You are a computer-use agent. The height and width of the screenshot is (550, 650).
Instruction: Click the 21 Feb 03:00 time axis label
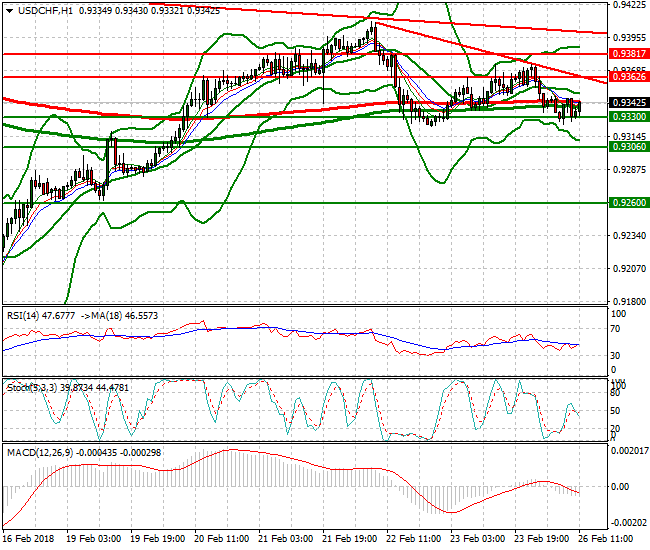click(x=286, y=539)
